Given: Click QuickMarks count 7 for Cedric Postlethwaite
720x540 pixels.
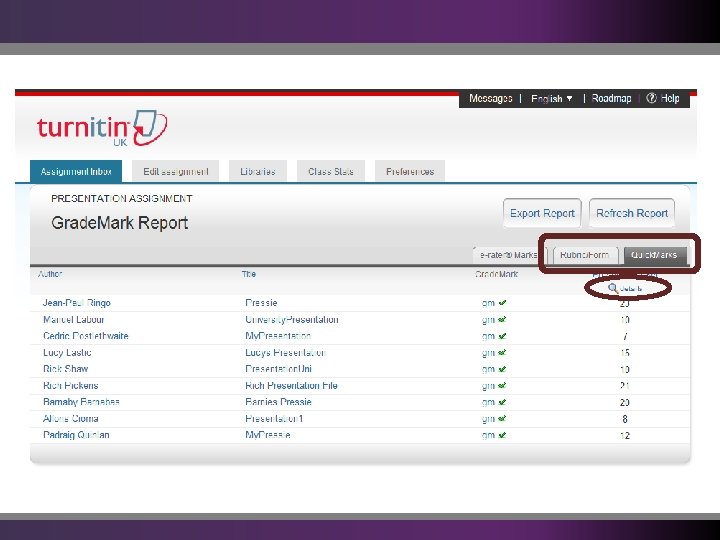Looking at the screenshot, I should (x=625, y=336).
